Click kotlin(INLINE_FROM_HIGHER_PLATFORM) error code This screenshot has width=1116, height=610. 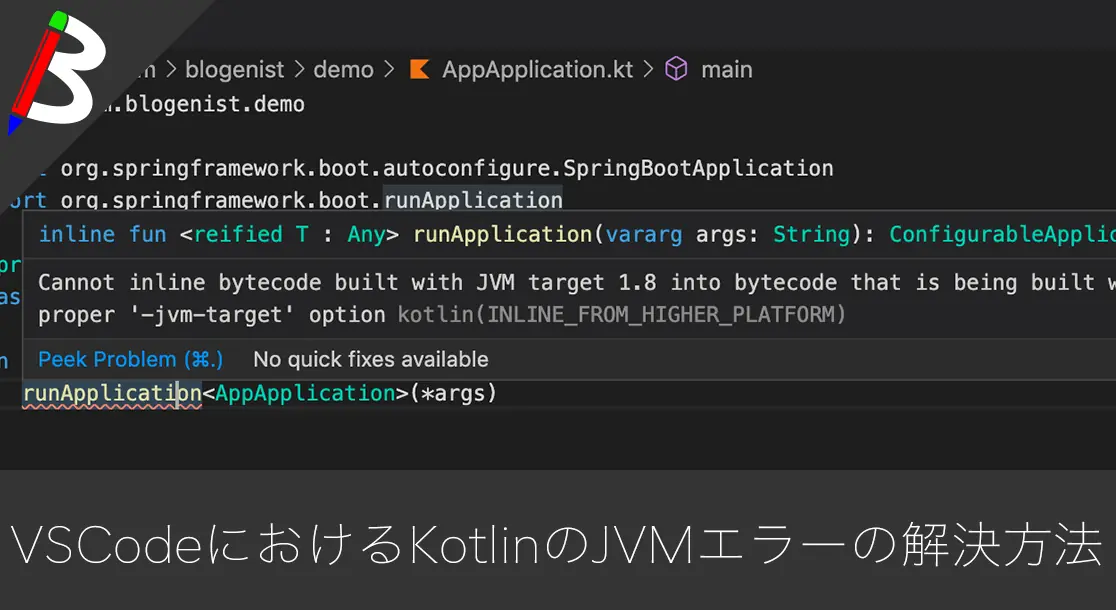(621, 315)
